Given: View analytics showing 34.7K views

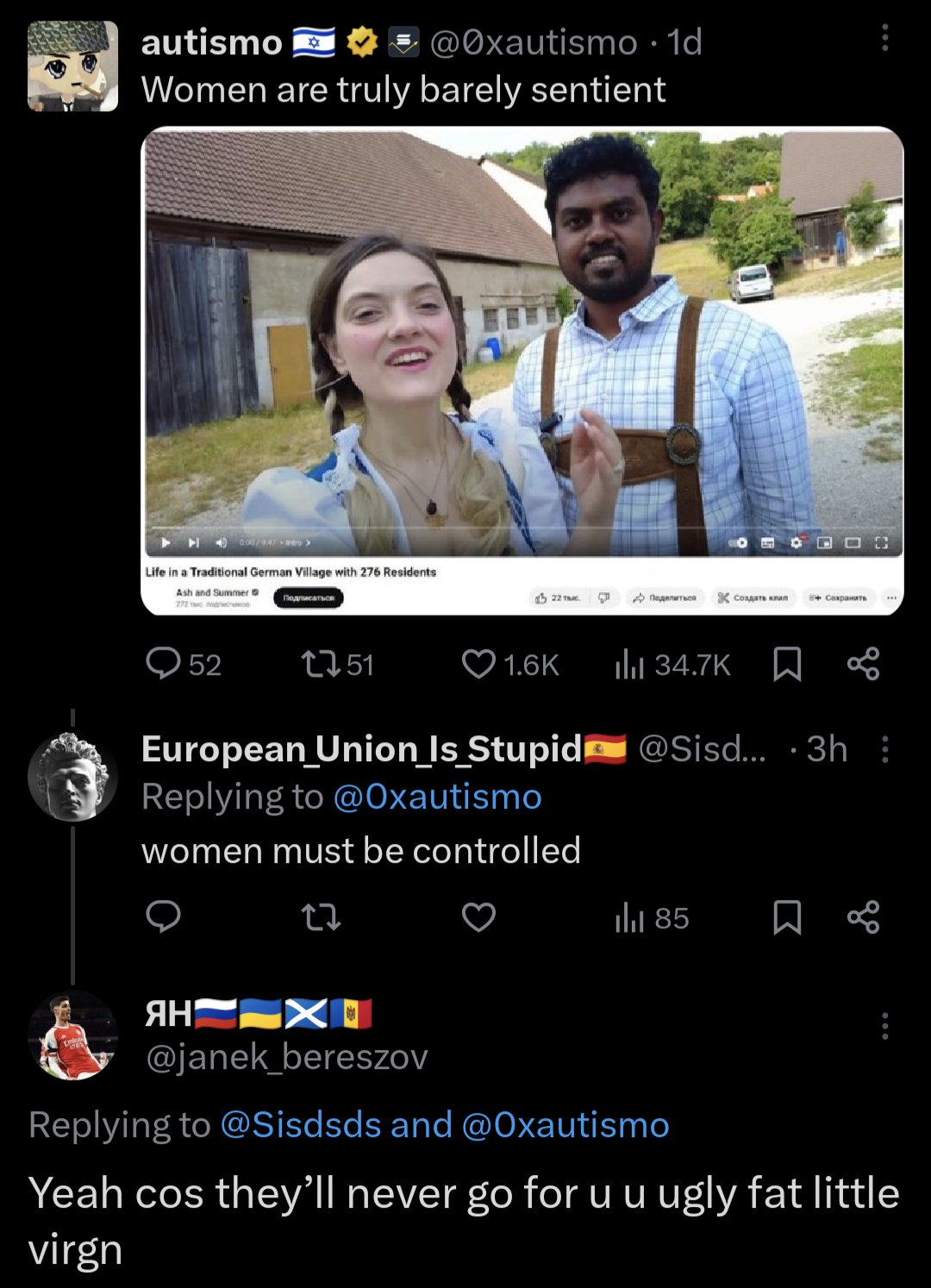Looking at the screenshot, I should click(672, 664).
